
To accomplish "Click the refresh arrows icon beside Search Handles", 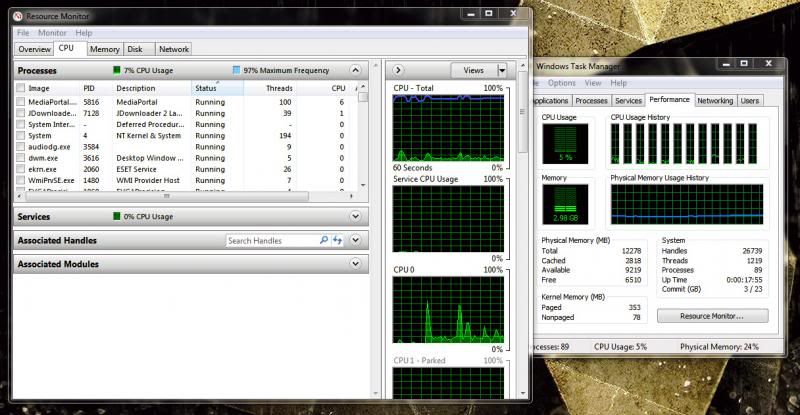I will (337, 240).
